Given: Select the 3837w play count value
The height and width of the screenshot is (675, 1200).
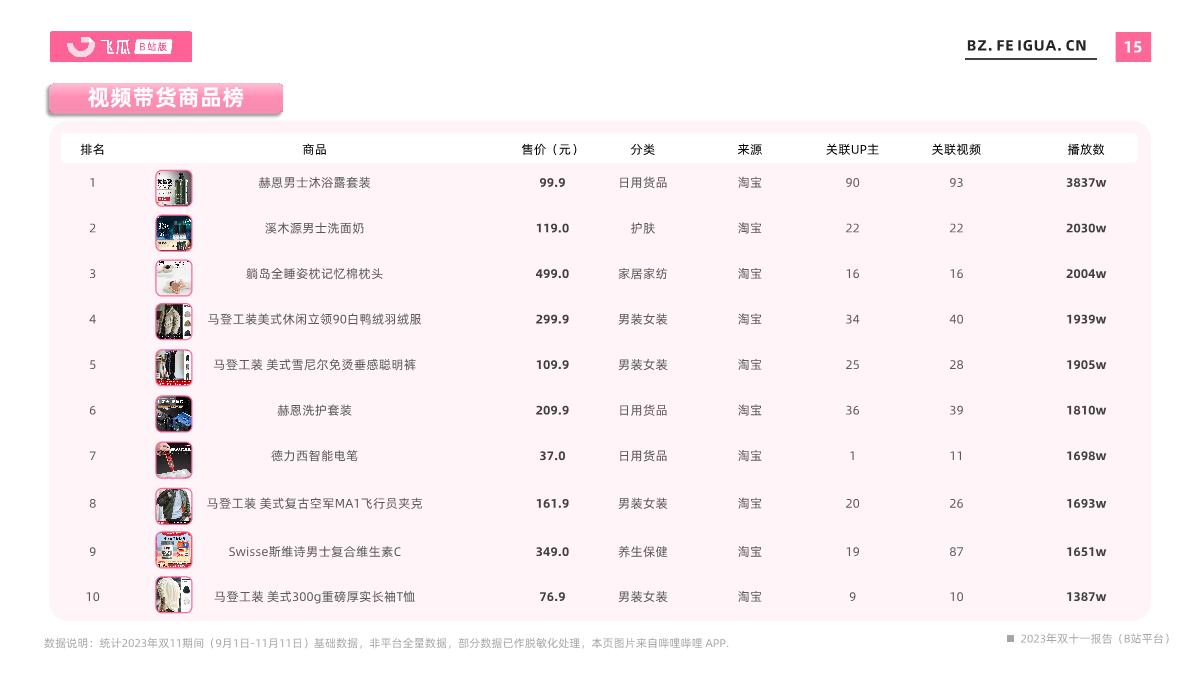Looking at the screenshot, I should point(1085,183).
